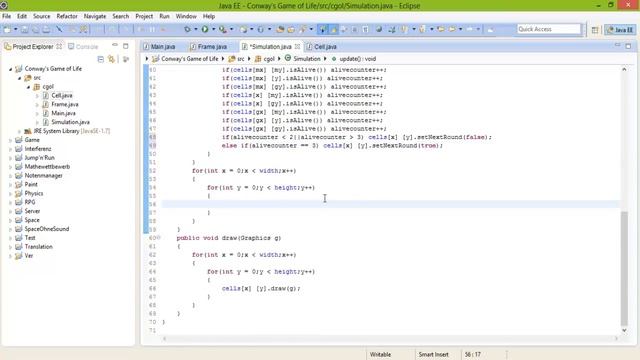The width and height of the screenshot is (640, 360).
Task: Expand JRE System Library node
Action: (x=20, y=131)
